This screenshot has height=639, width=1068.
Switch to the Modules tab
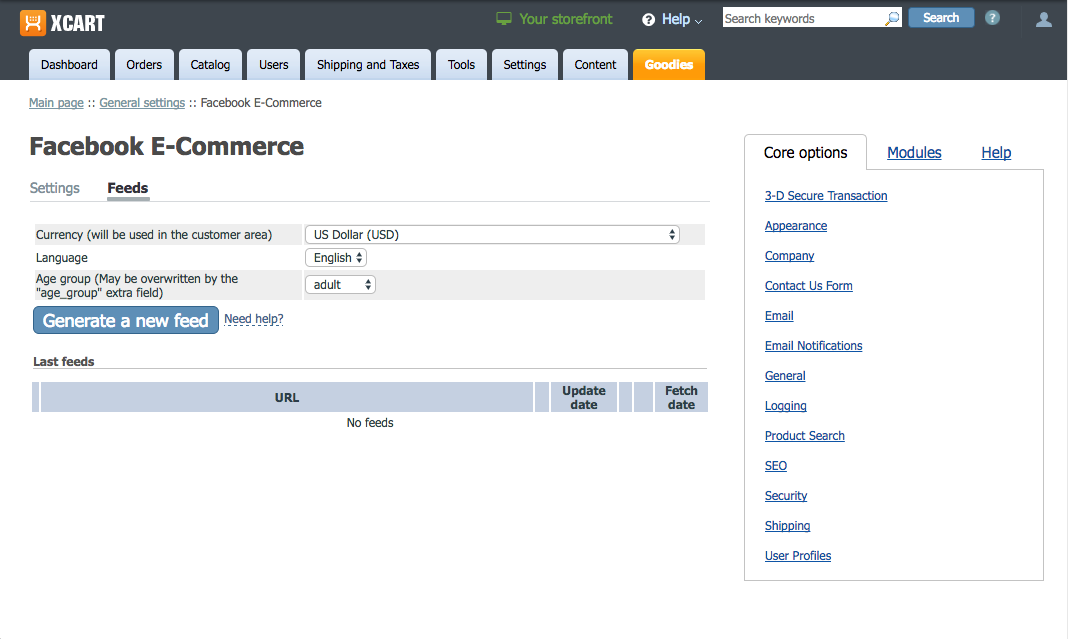(914, 153)
